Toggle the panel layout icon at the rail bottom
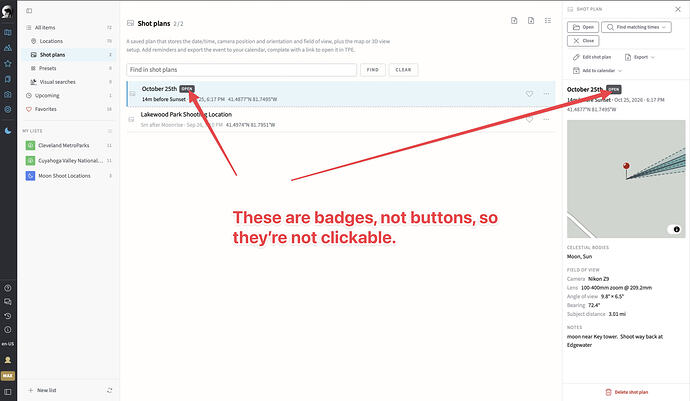 (x=8, y=392)
